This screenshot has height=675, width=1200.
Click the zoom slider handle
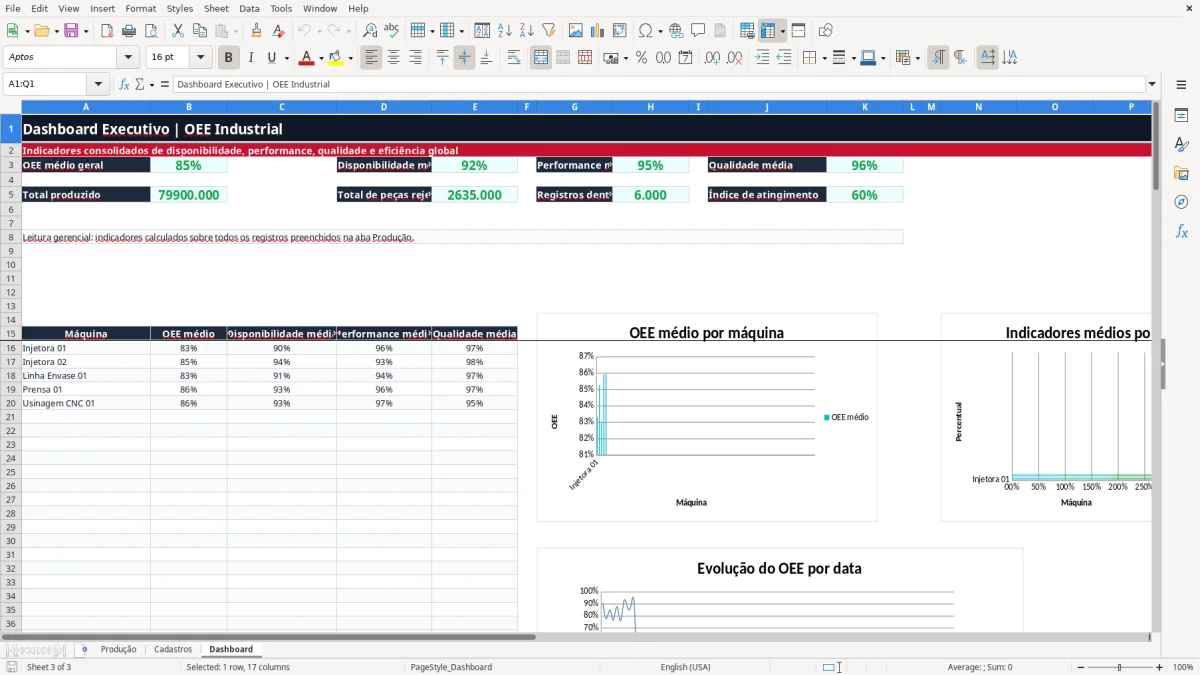1119,667
